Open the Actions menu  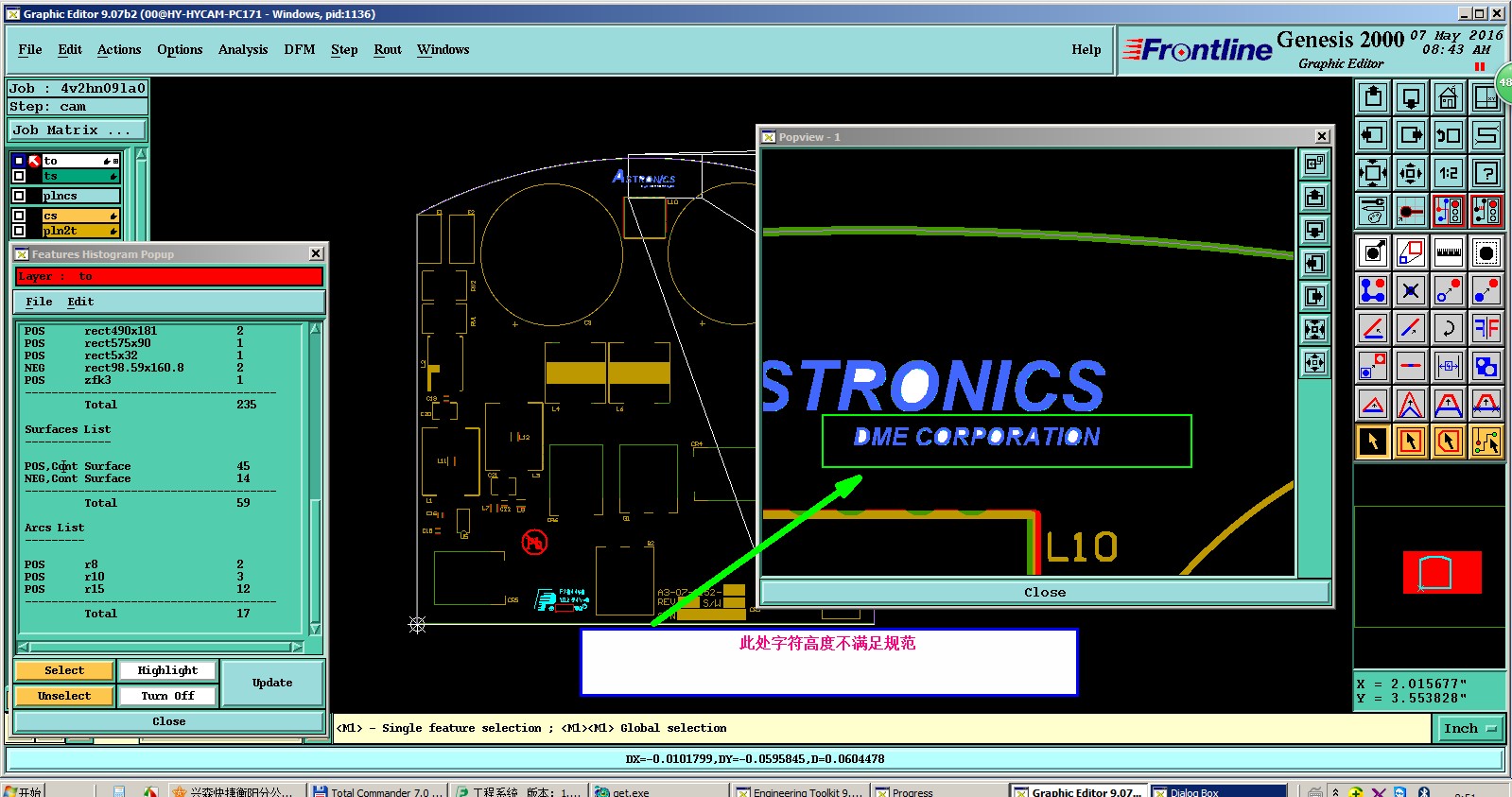pyautogui.click(x=119, y=49)
